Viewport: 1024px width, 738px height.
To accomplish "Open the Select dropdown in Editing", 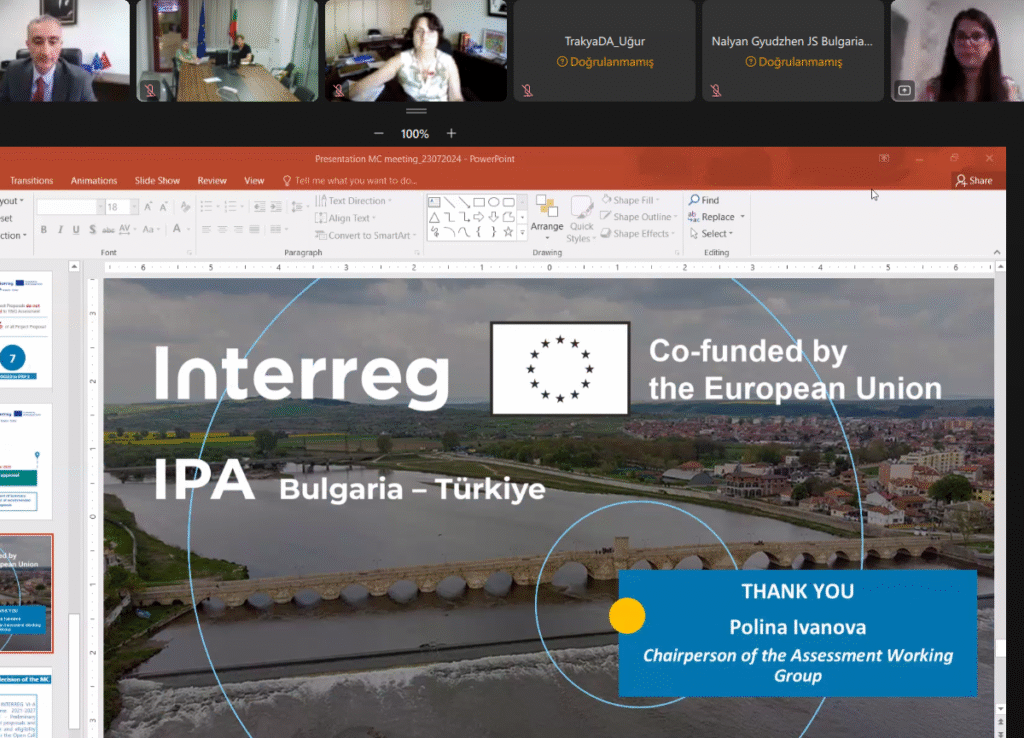I will (x=712, y=234).
